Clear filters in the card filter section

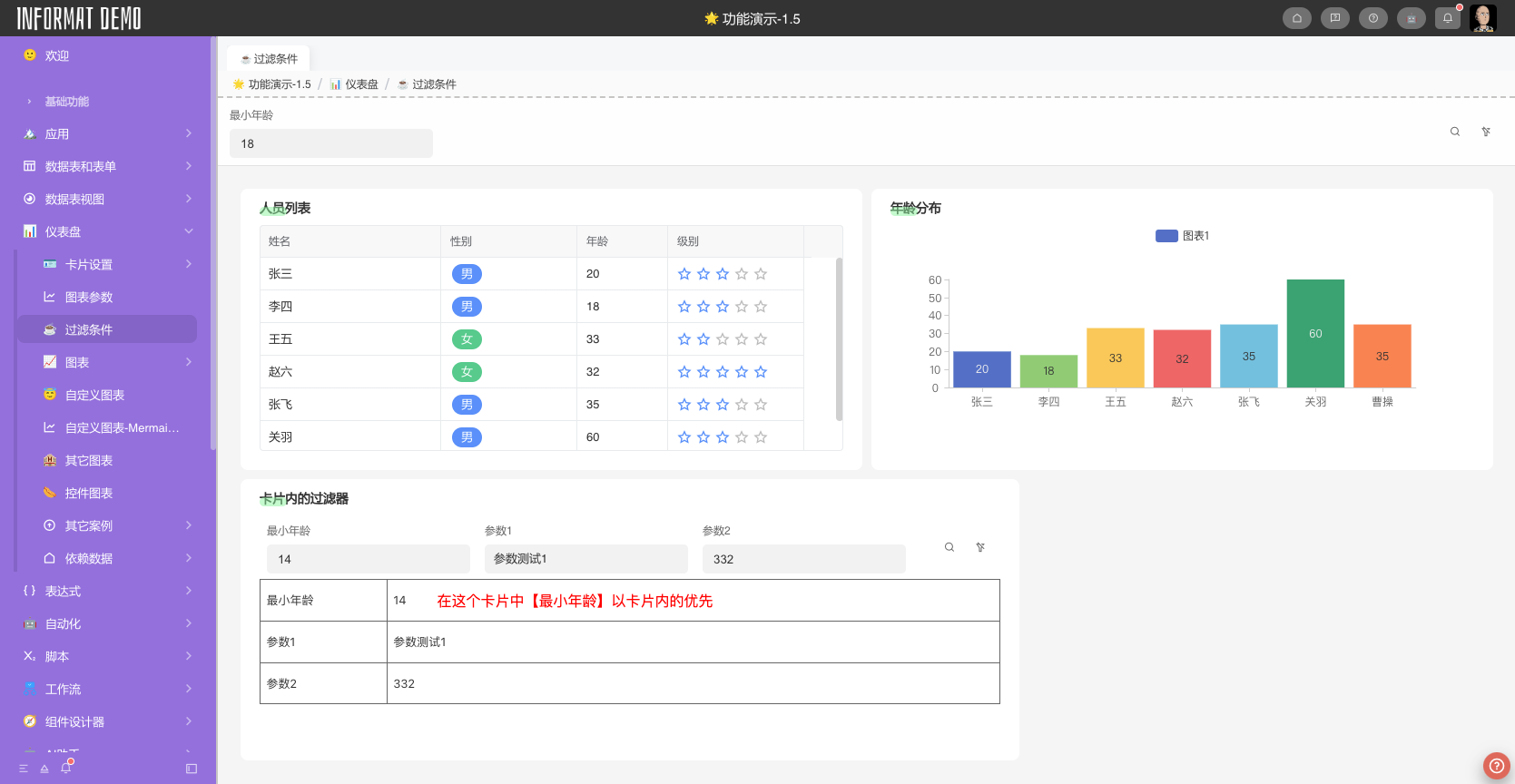(980, 547)
